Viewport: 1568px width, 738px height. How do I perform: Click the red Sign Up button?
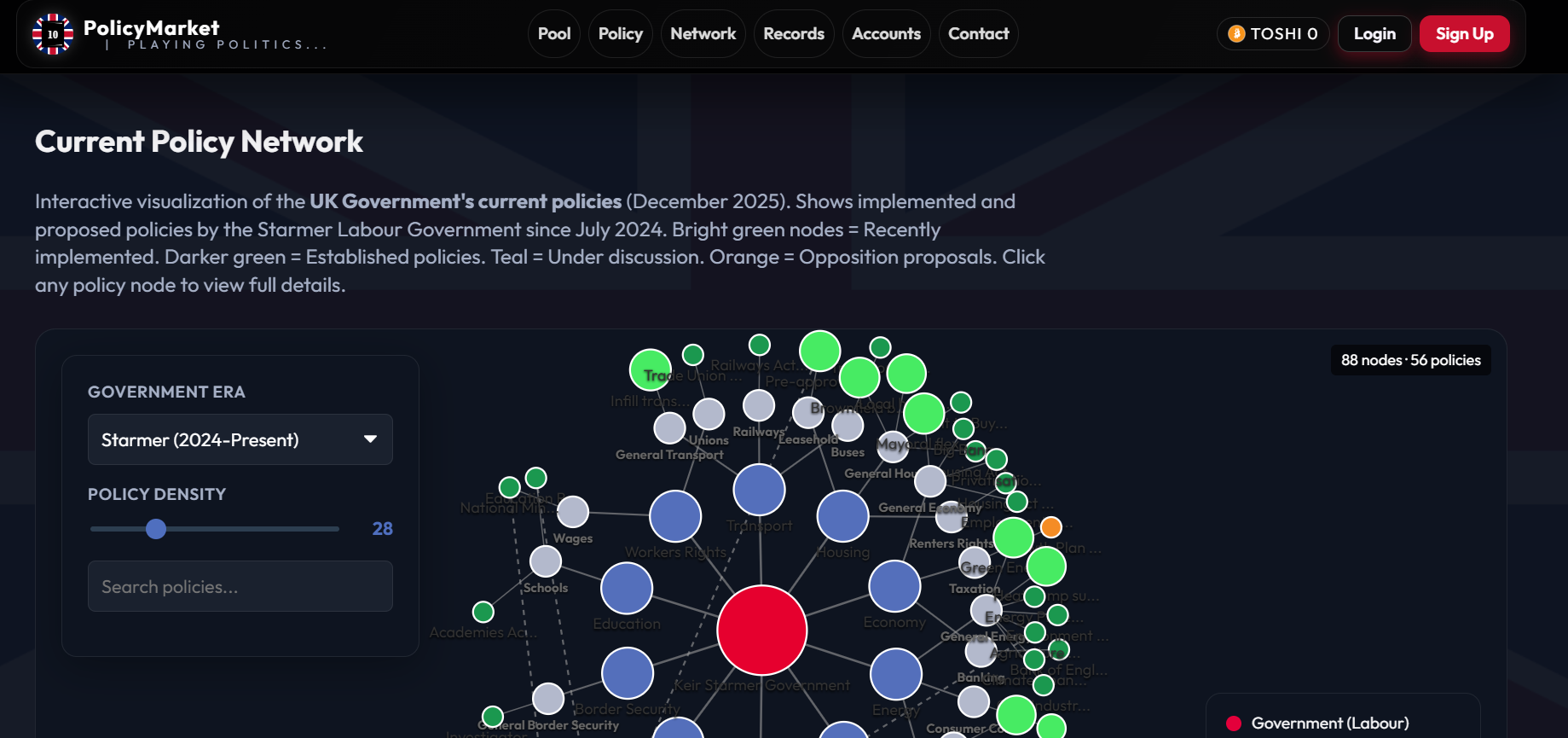pos(1464,34)
